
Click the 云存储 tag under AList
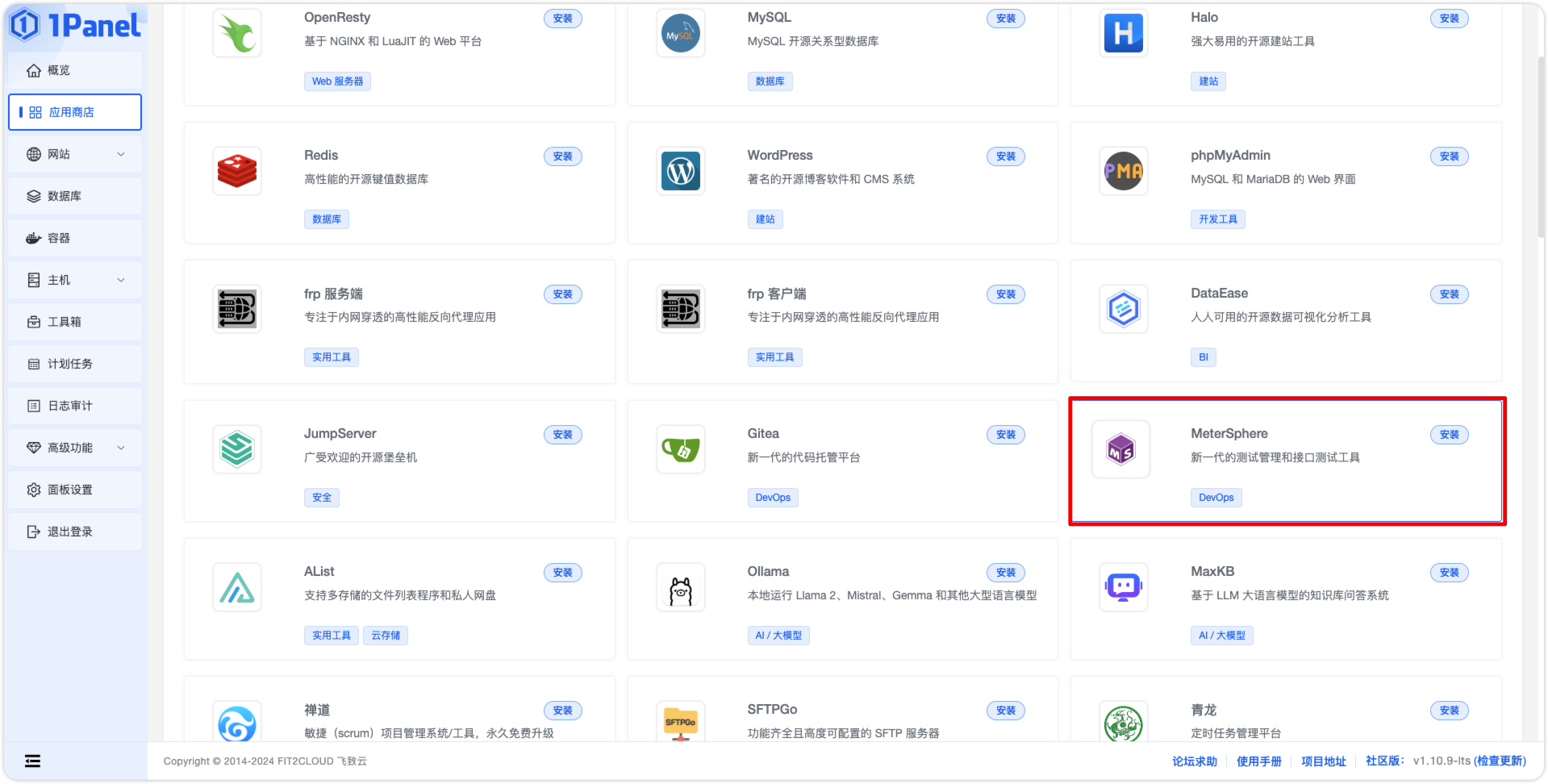386,636
